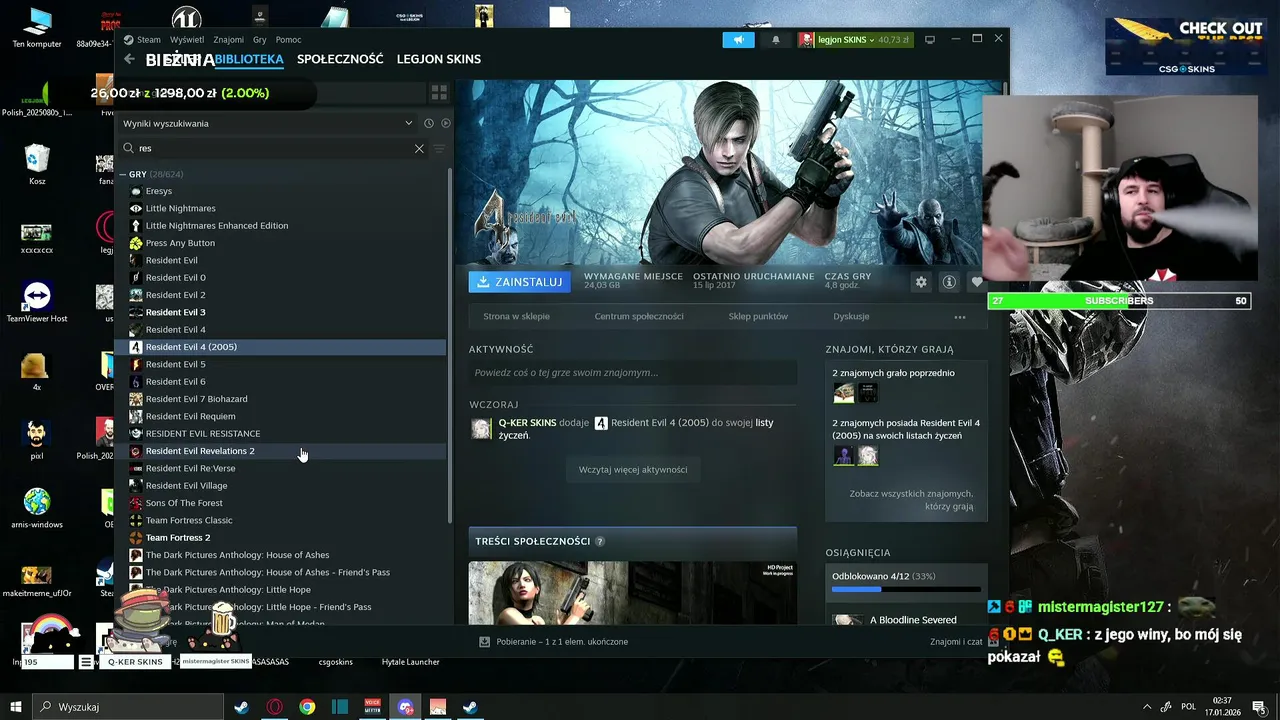This screenshot has width=1280, height=720.
Task: Switch to the SPOŁECZNOŚĆ tab
Action: tap(340, 59)
